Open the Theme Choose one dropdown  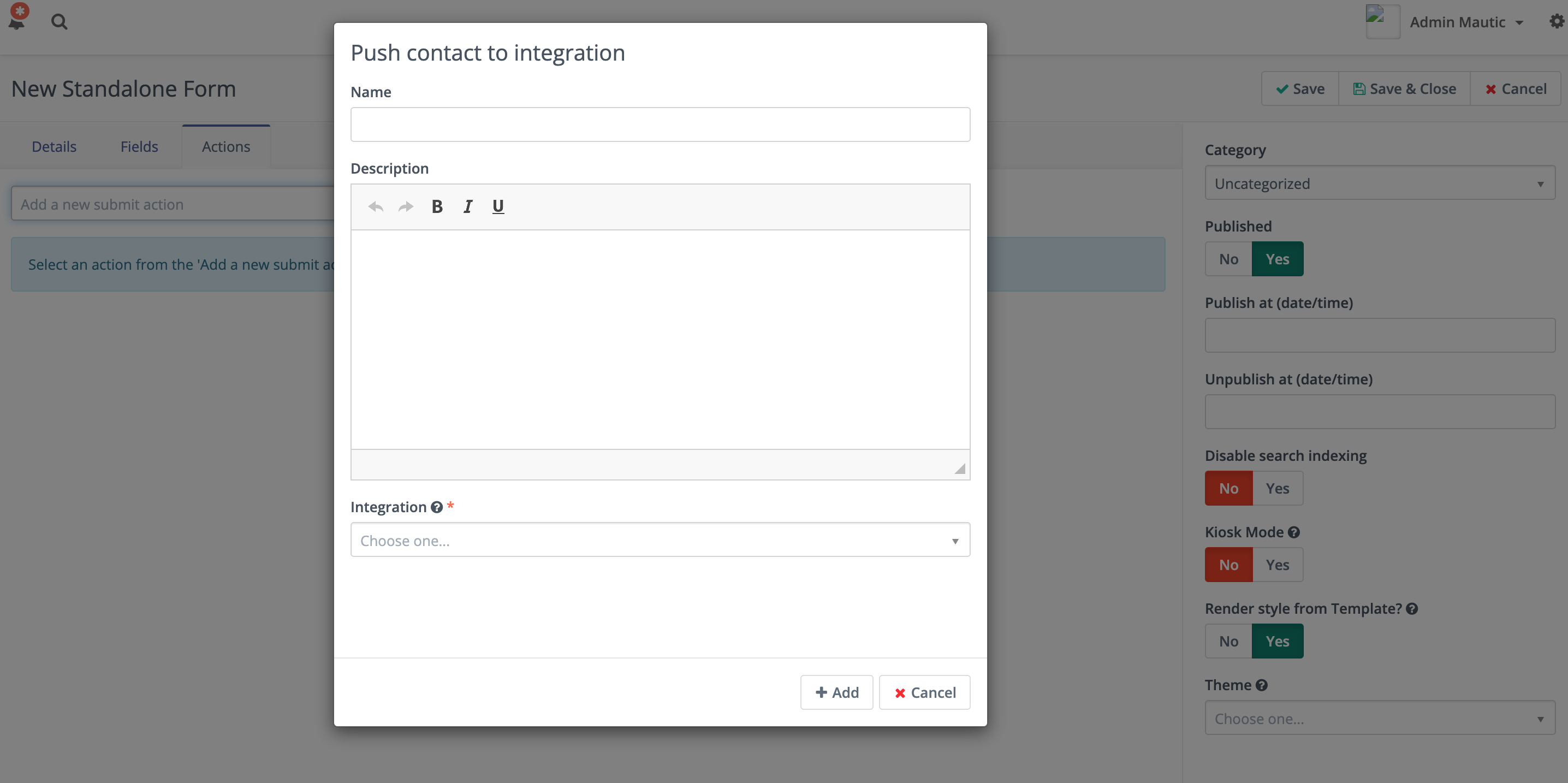pos(1379,718)
